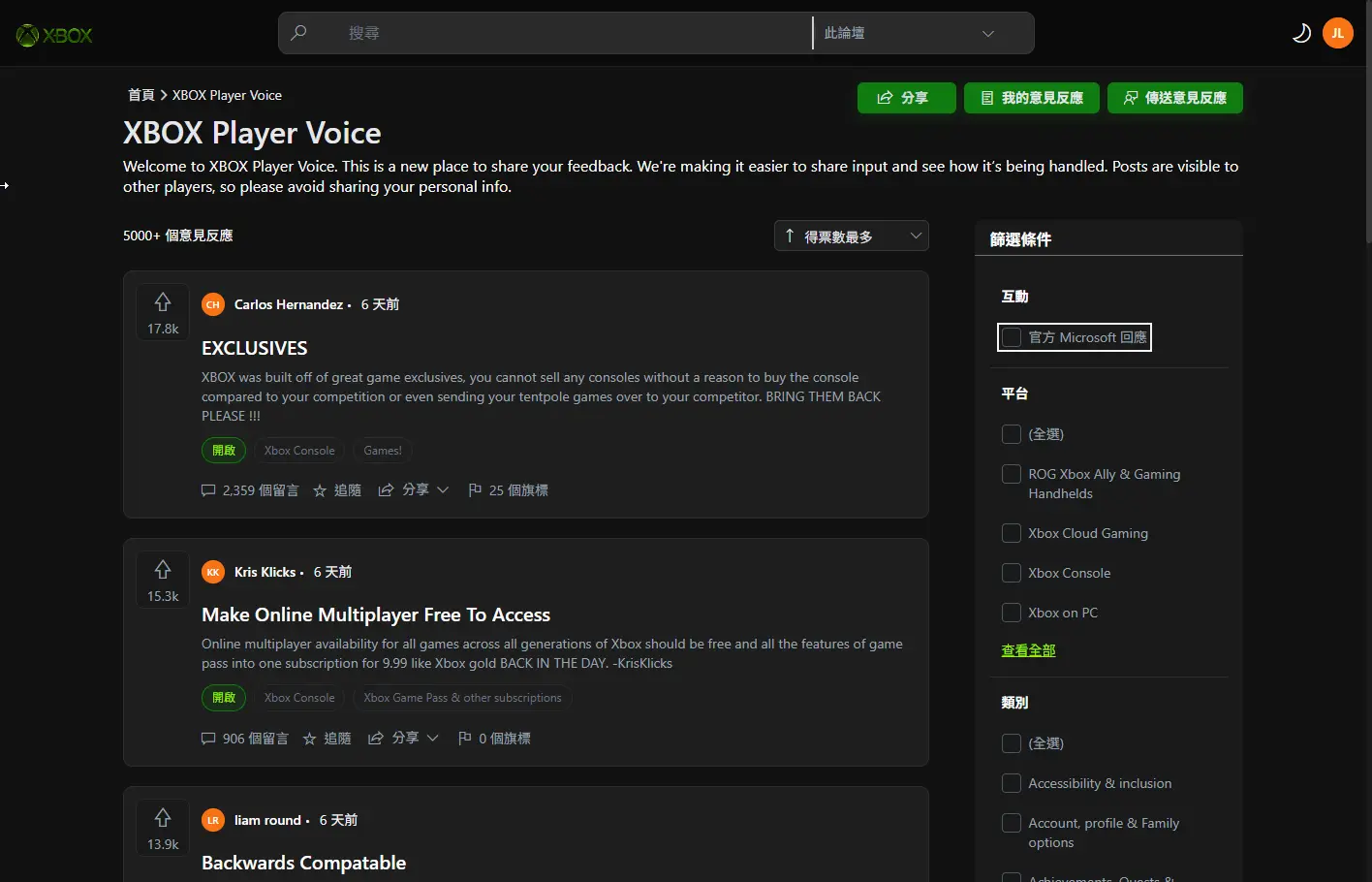This screenshot has width=1372, height=882.
Task: Open the Xbox logo home link
Action: click(54, 36)
